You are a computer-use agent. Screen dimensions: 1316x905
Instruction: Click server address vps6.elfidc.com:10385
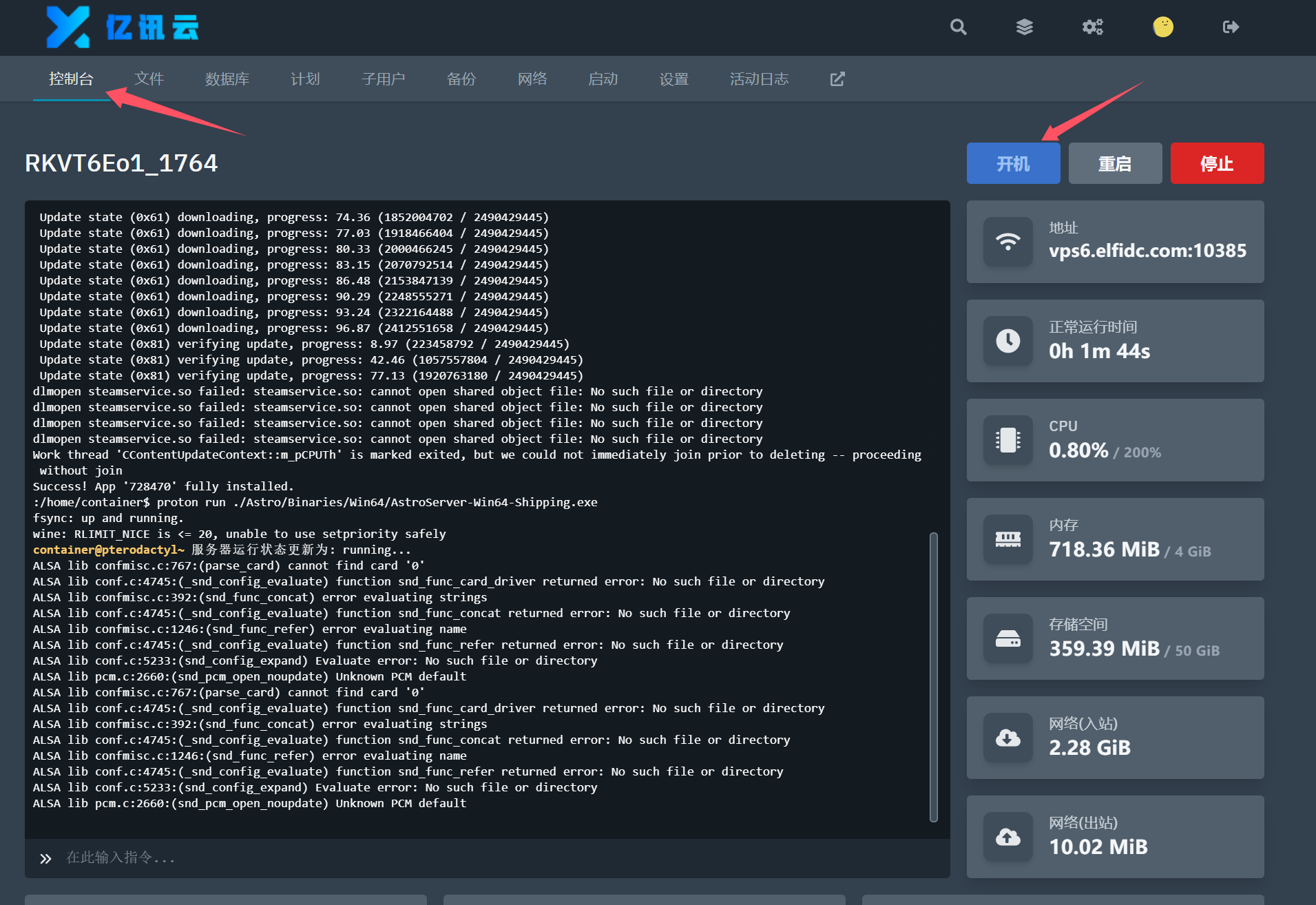(1147, 251)
